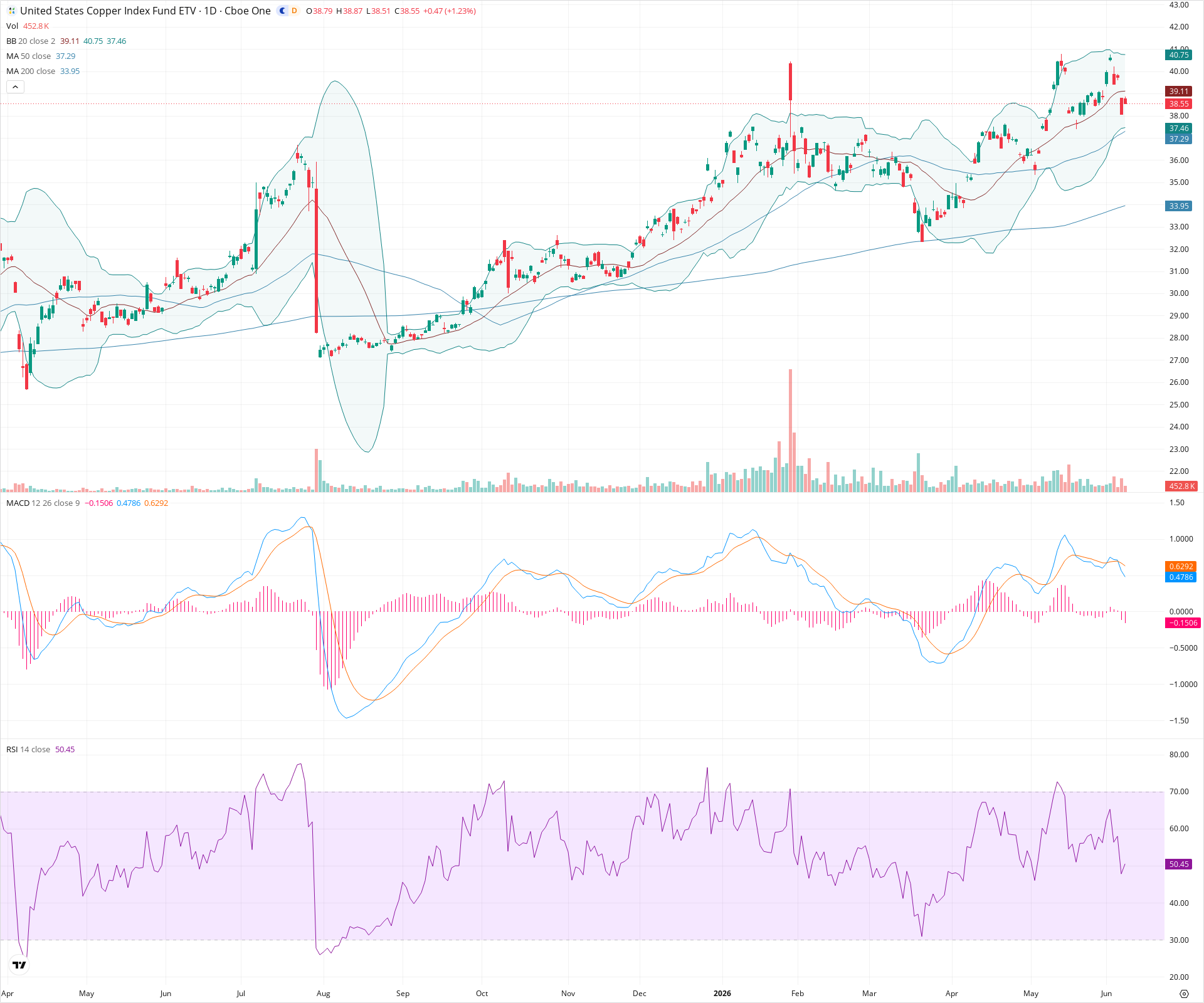Click the moon extended-hours session icon
The width and height of the screenshot is (1204, 1003).
[x=282, y=11]
